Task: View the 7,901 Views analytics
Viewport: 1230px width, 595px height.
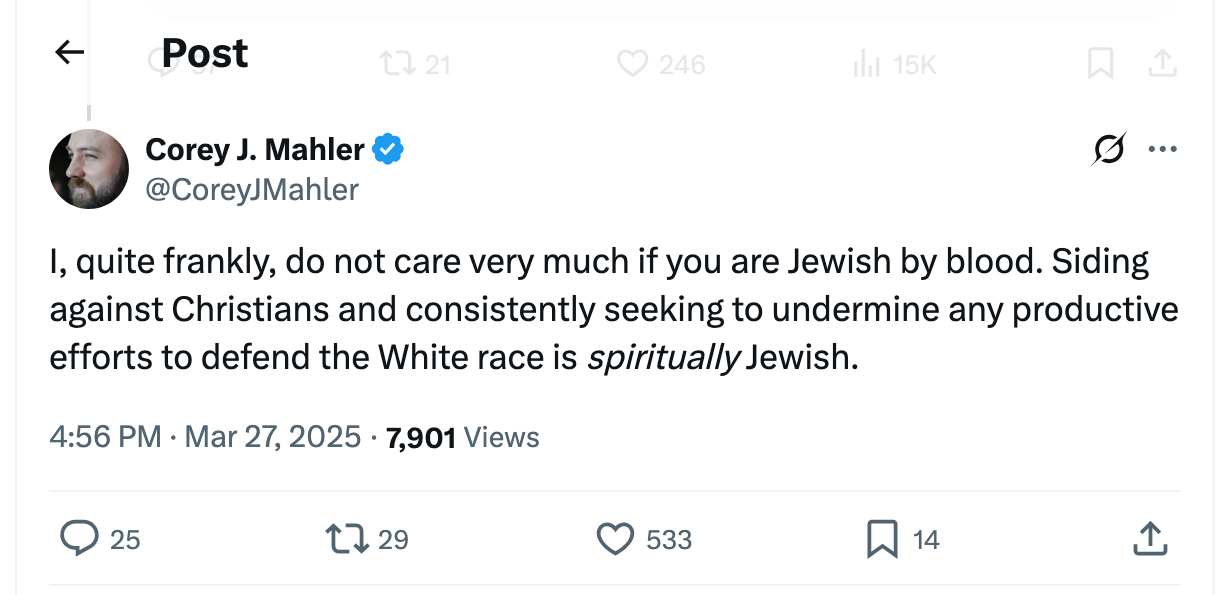Action: click(462, 437)
